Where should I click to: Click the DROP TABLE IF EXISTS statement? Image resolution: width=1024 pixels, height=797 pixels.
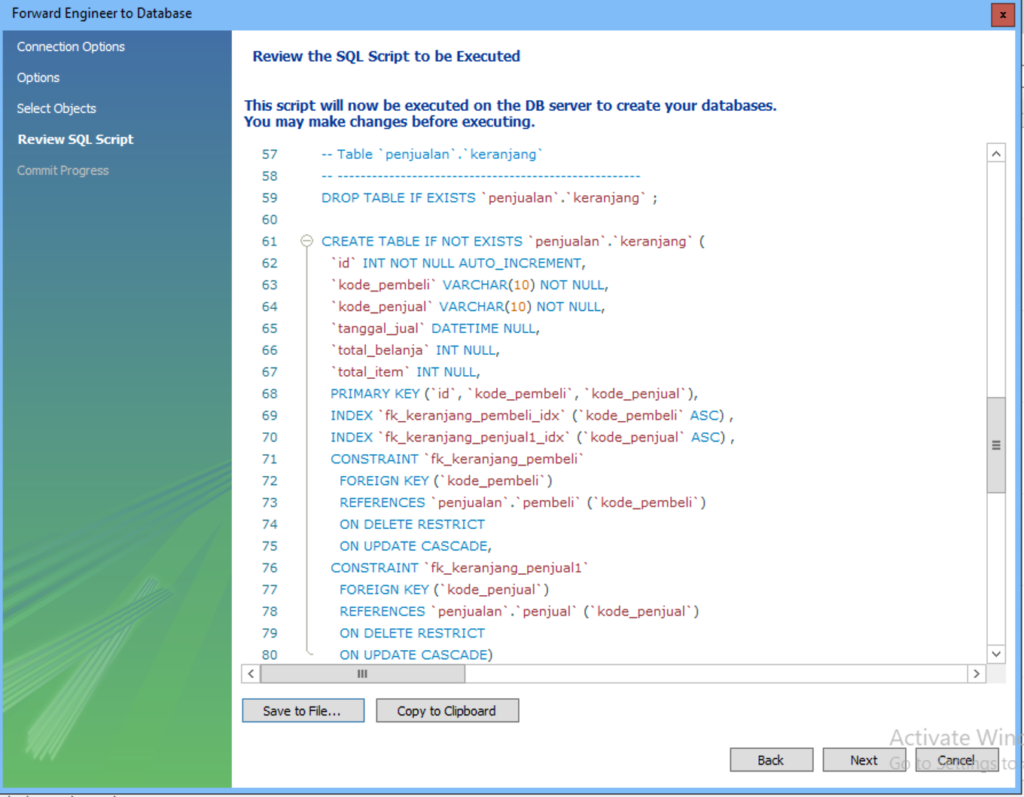coord(489,198)
